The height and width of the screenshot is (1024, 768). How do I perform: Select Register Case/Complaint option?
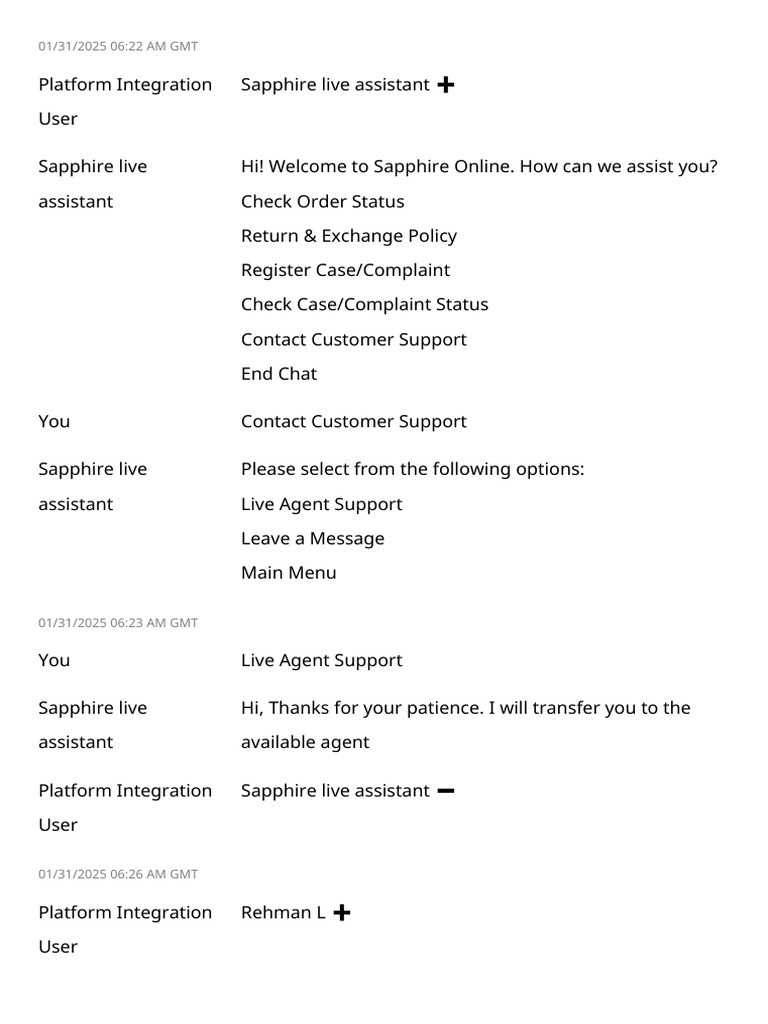point(345,270)
